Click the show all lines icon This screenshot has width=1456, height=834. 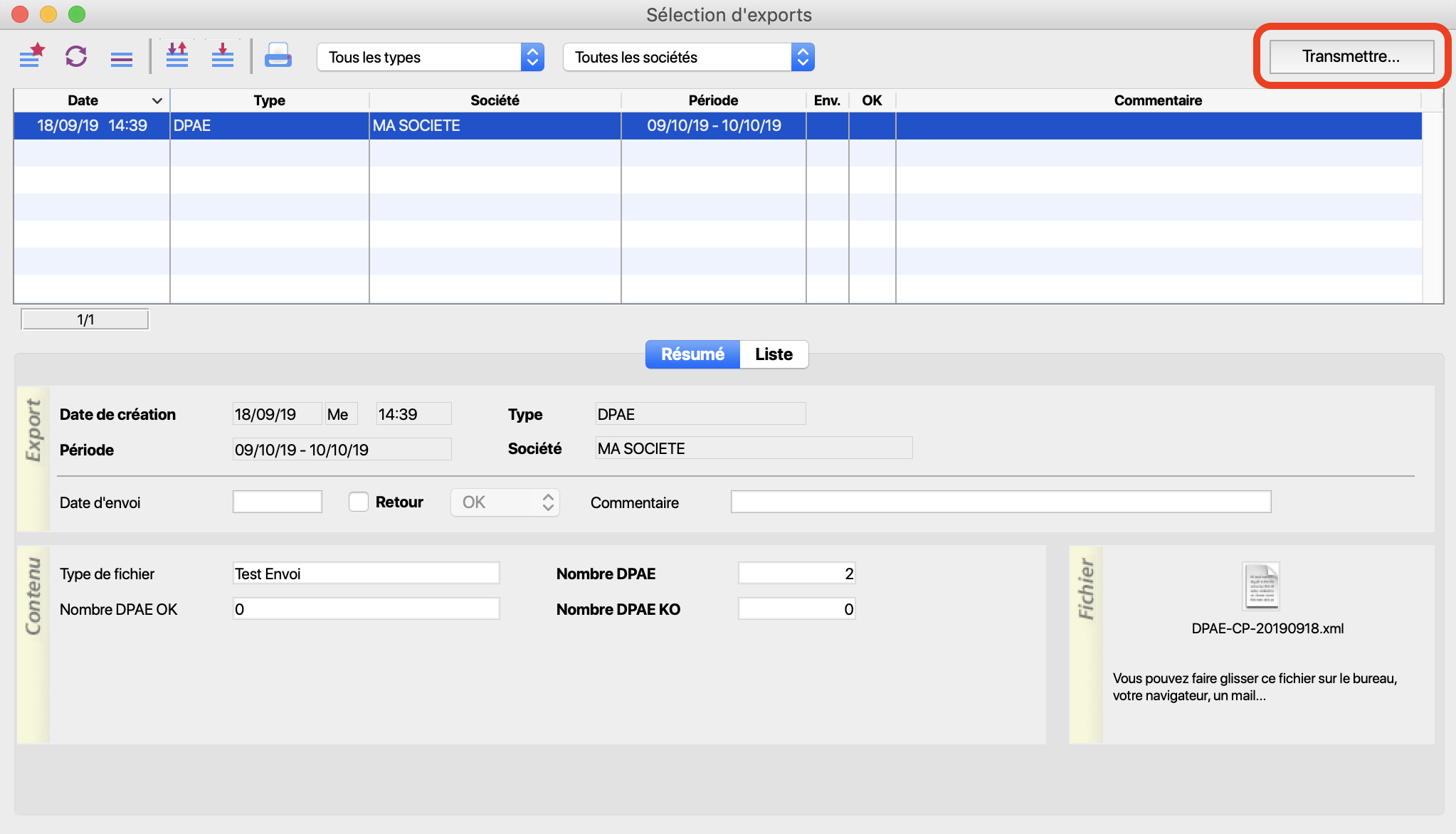122,58
